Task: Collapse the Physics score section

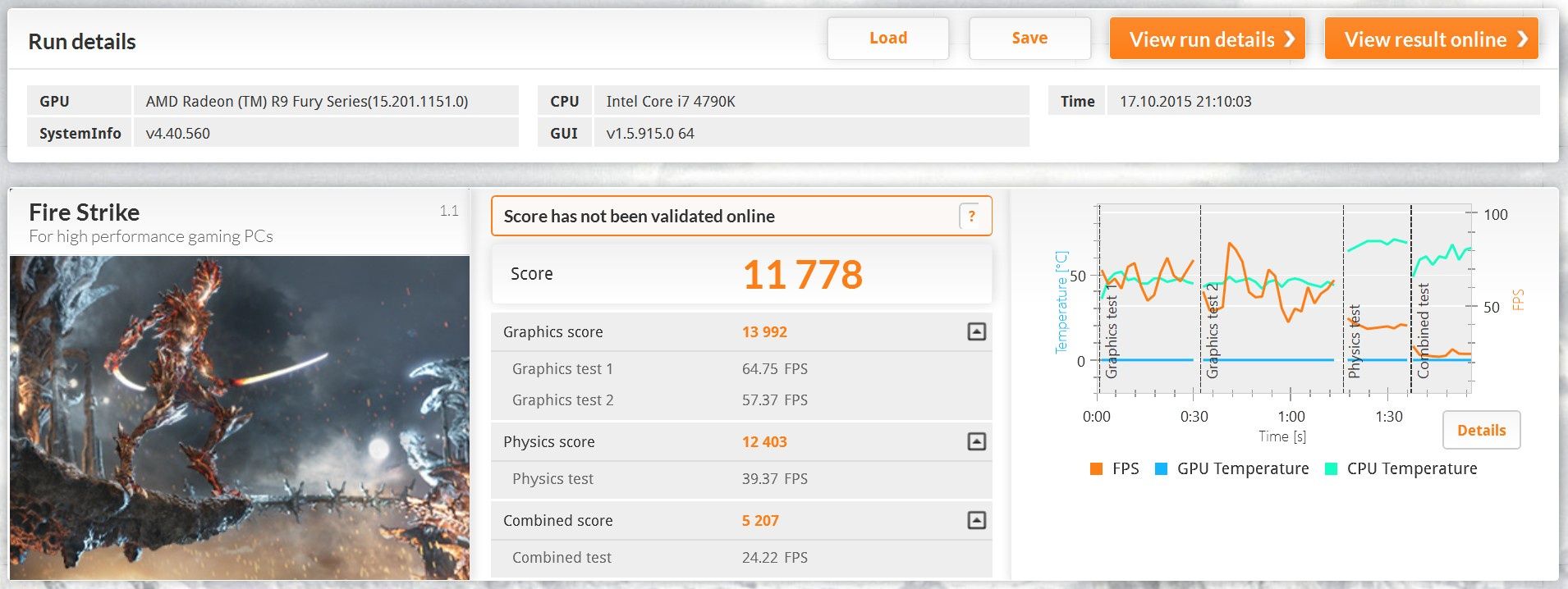Action: coord(976,442)
